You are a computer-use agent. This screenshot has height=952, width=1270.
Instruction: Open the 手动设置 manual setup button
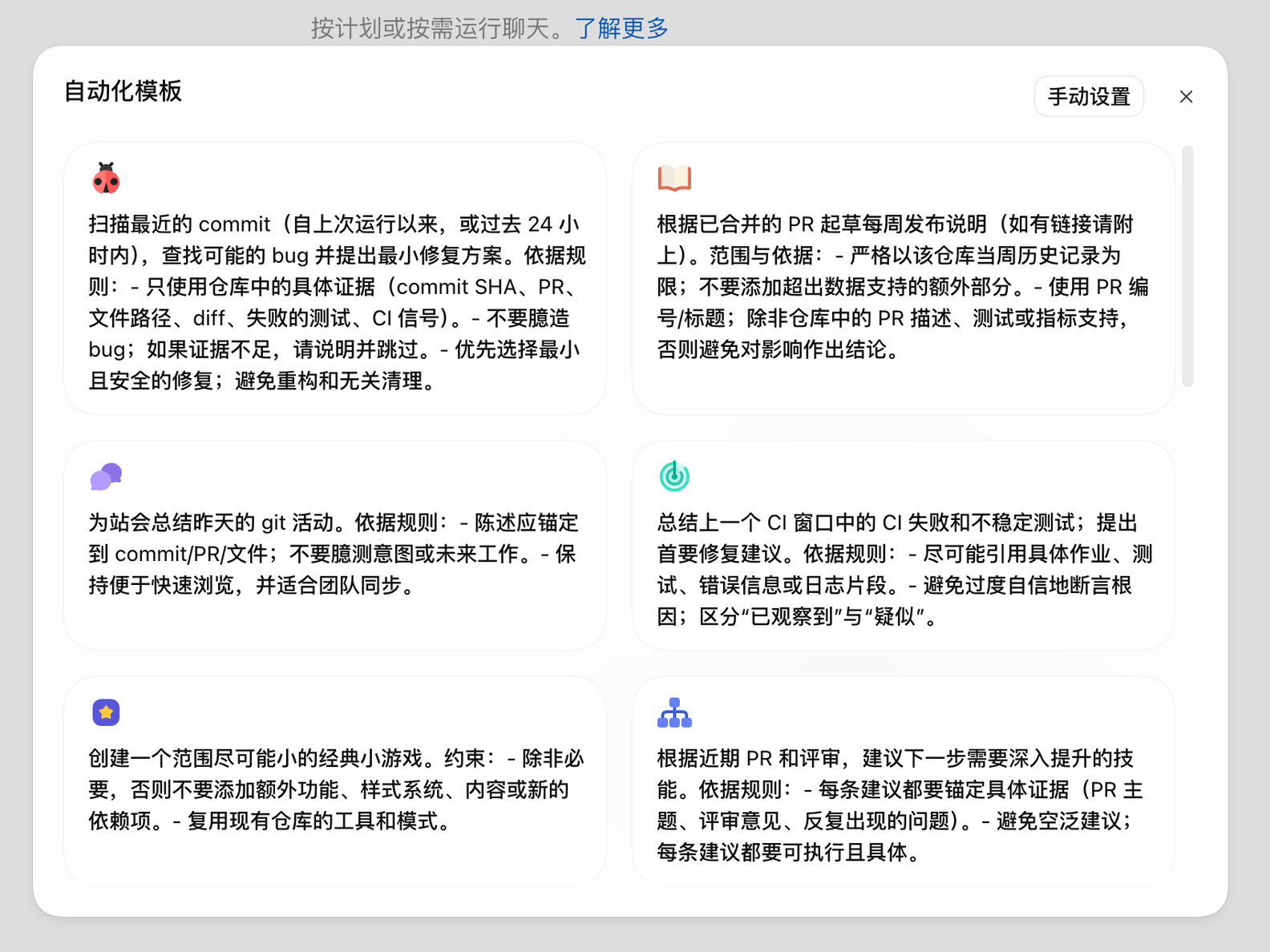tap(1089, 97)
